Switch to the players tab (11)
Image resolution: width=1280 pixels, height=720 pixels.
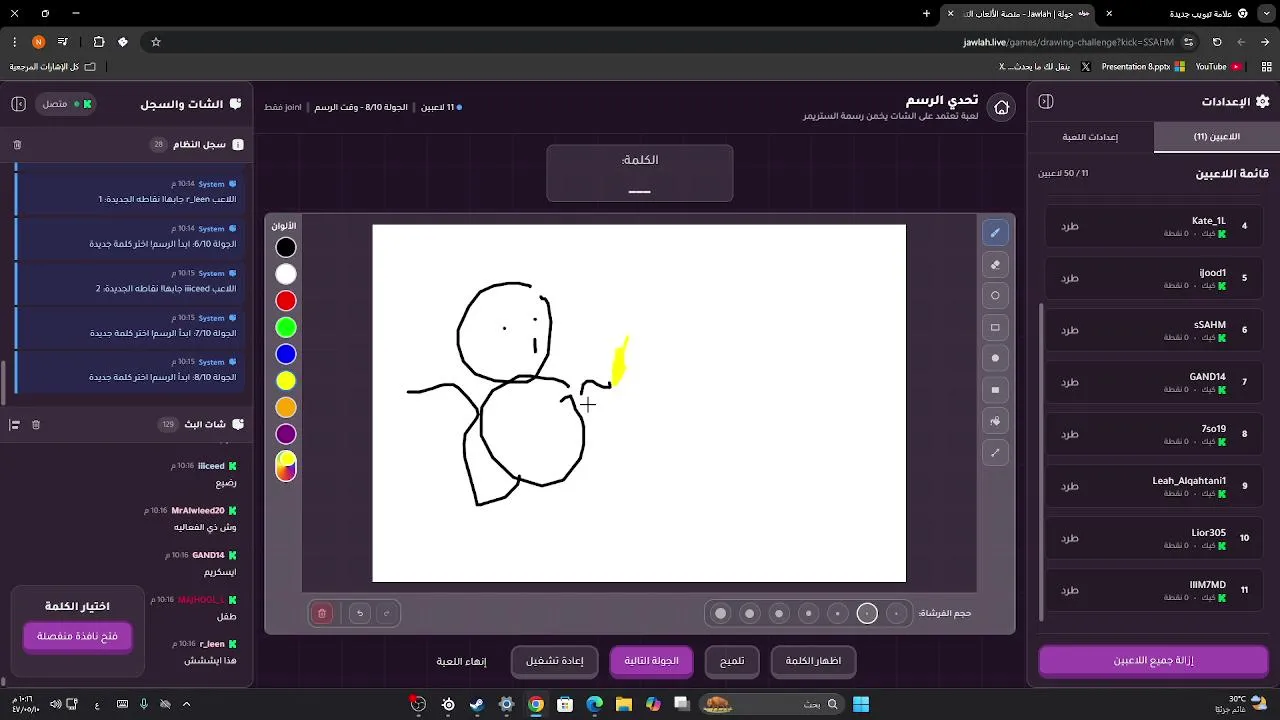point(1216,137)
